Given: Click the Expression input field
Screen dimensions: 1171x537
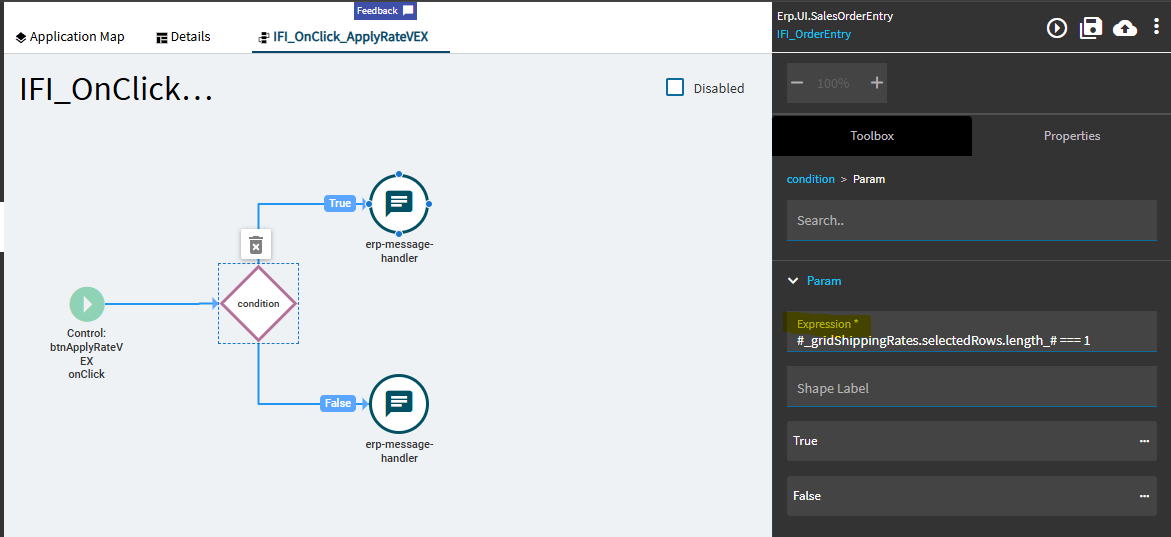Looking at the screenshot, I should point(972,332).
